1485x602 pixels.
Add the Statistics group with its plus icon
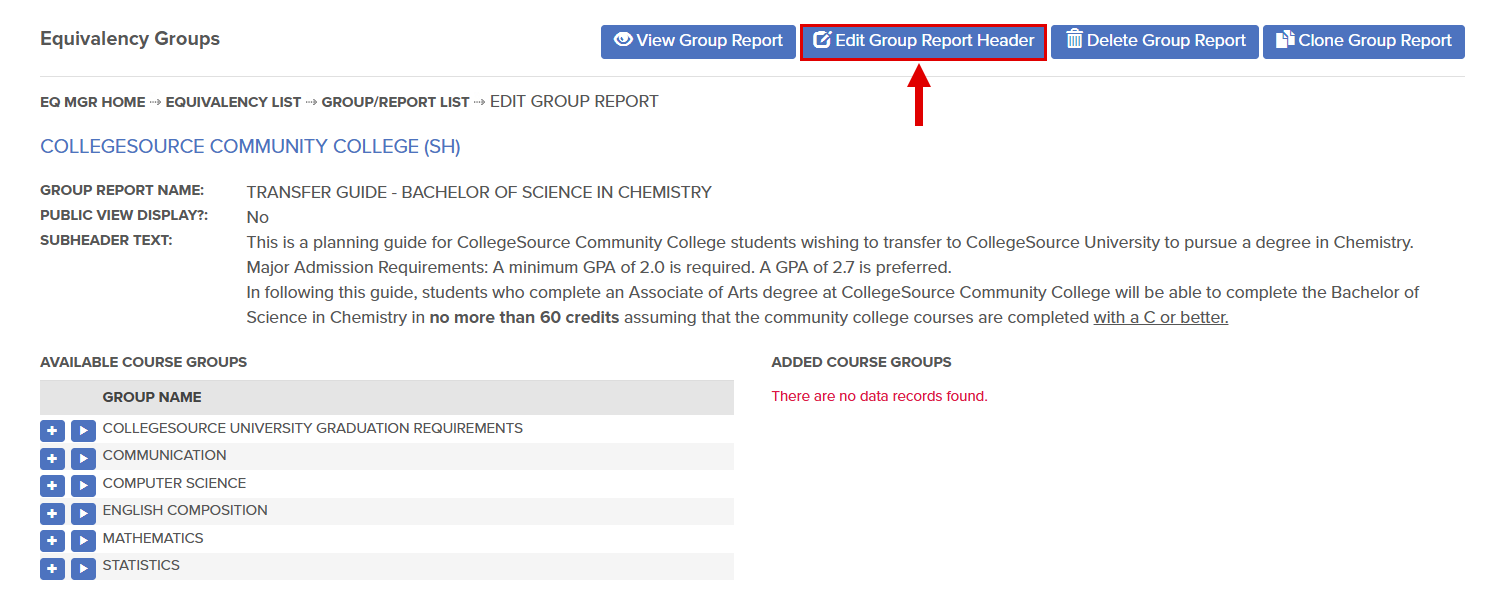tap(52, 569)
